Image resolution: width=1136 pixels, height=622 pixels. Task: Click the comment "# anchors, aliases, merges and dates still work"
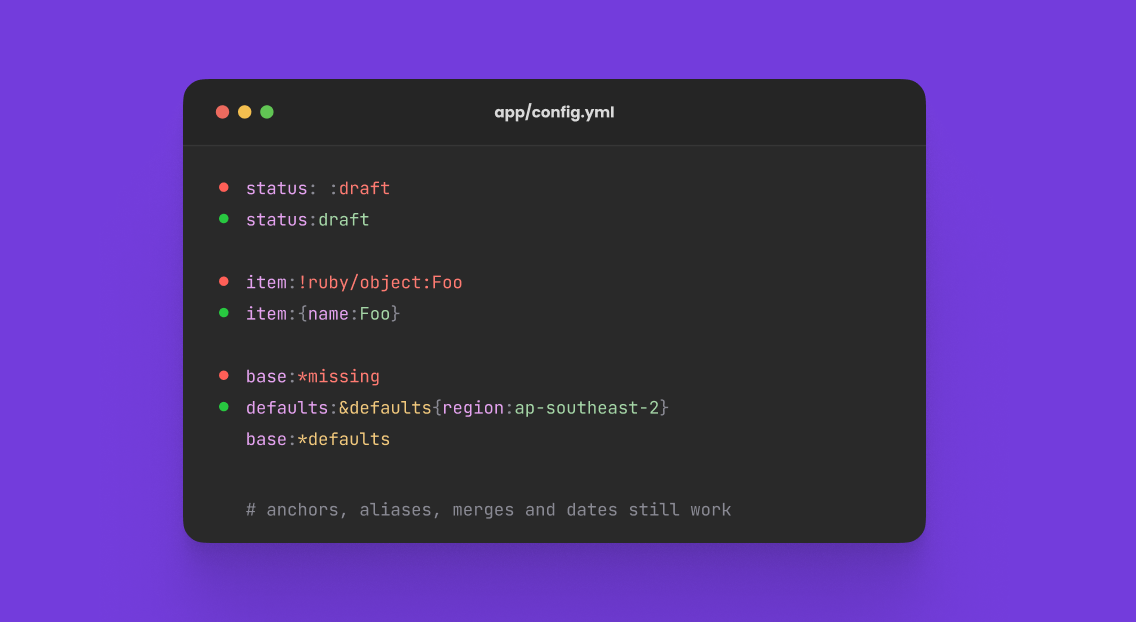pos(488,510)
